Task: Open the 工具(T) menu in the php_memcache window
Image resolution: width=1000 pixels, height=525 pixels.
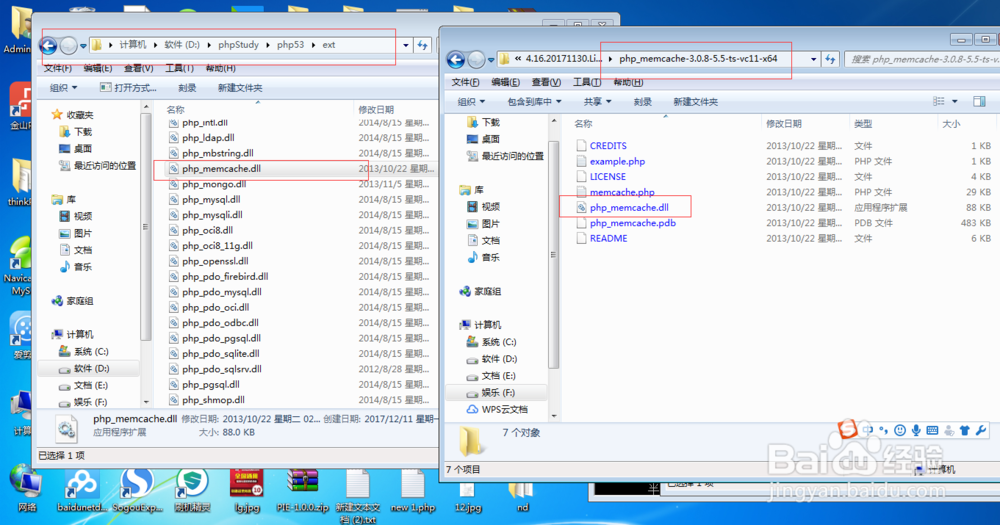Action: 586,82
